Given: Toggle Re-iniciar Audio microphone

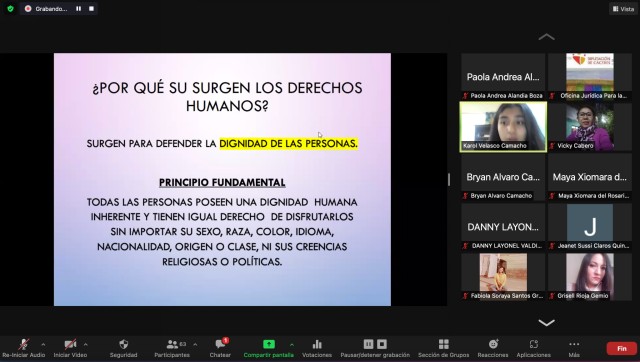Looking at the screenshot, I should click(x=24, y=344).
